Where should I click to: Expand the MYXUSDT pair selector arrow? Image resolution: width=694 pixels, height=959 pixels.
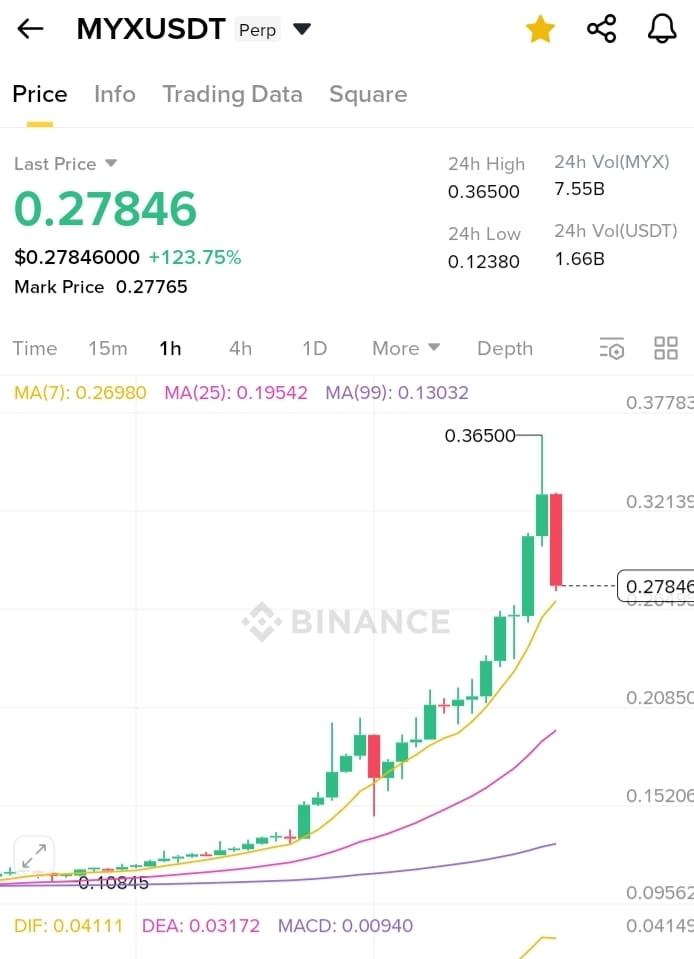pyautogui.click(x=302, y=29)
